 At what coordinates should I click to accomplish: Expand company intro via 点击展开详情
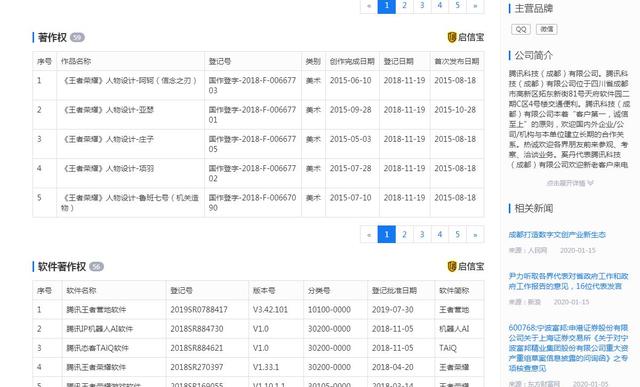point(570,183)
